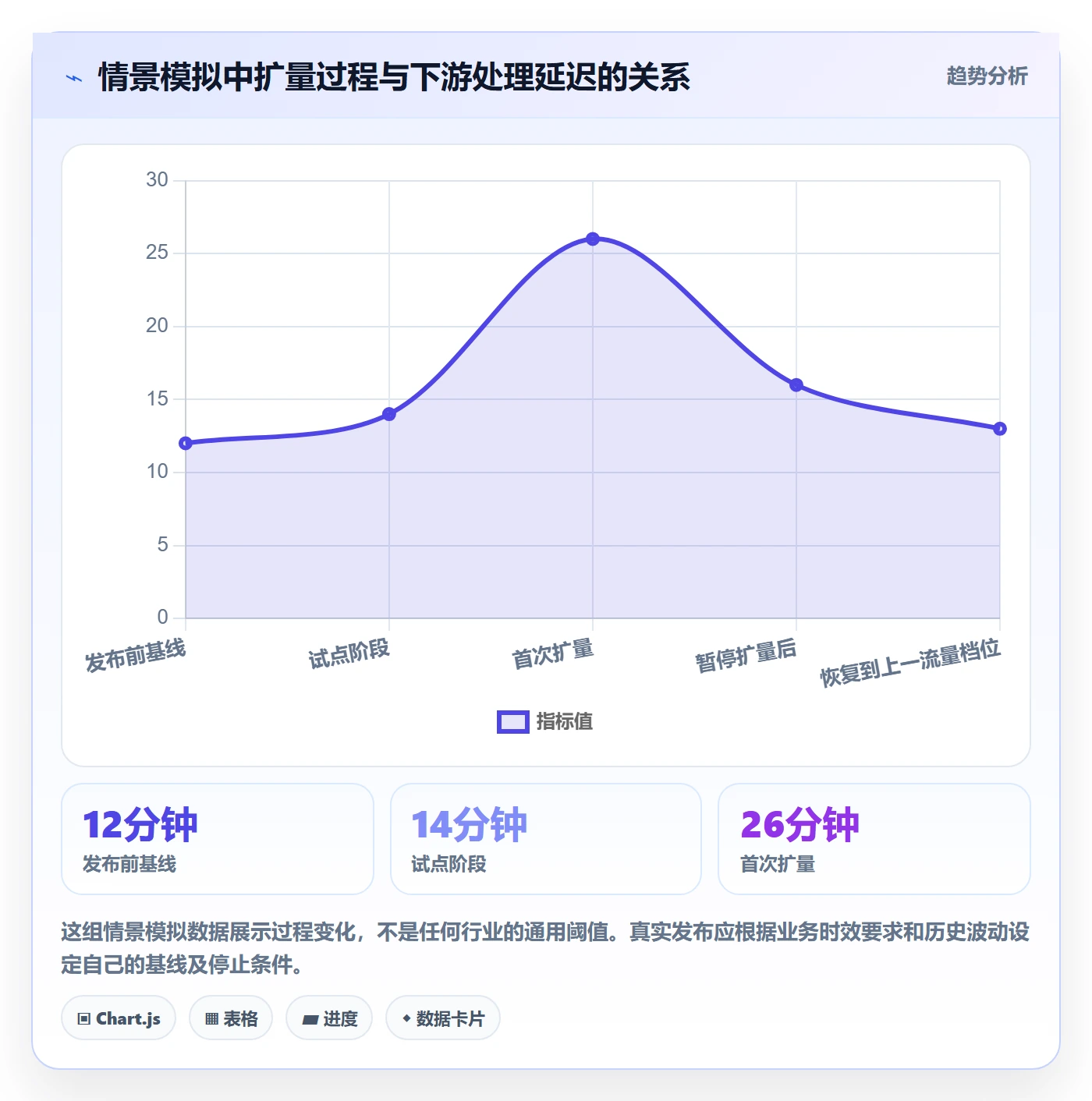Click the 表格 tag chip
Image resolution: width=1092 pixels, height=1101 pixels.
[231, 1018]
